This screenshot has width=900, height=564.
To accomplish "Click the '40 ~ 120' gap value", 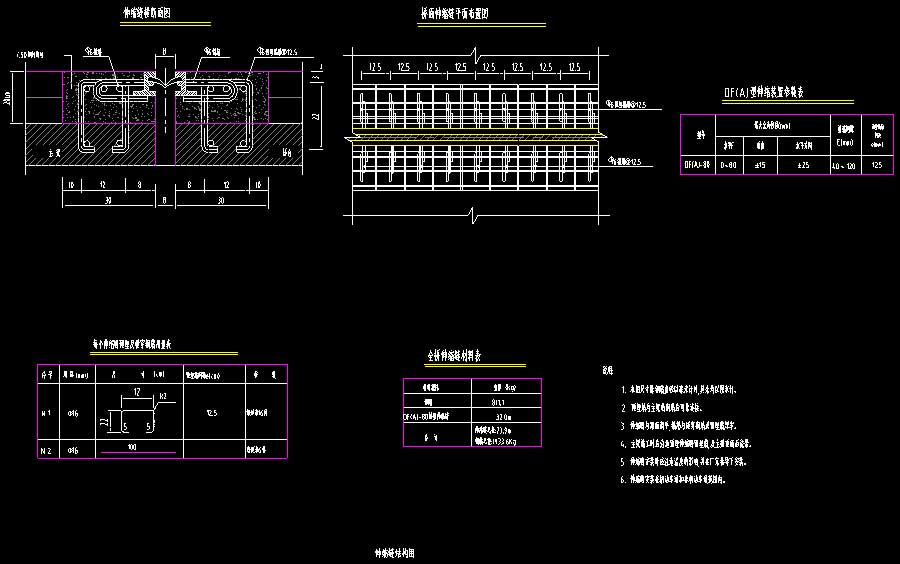I will tap(844, 166).
